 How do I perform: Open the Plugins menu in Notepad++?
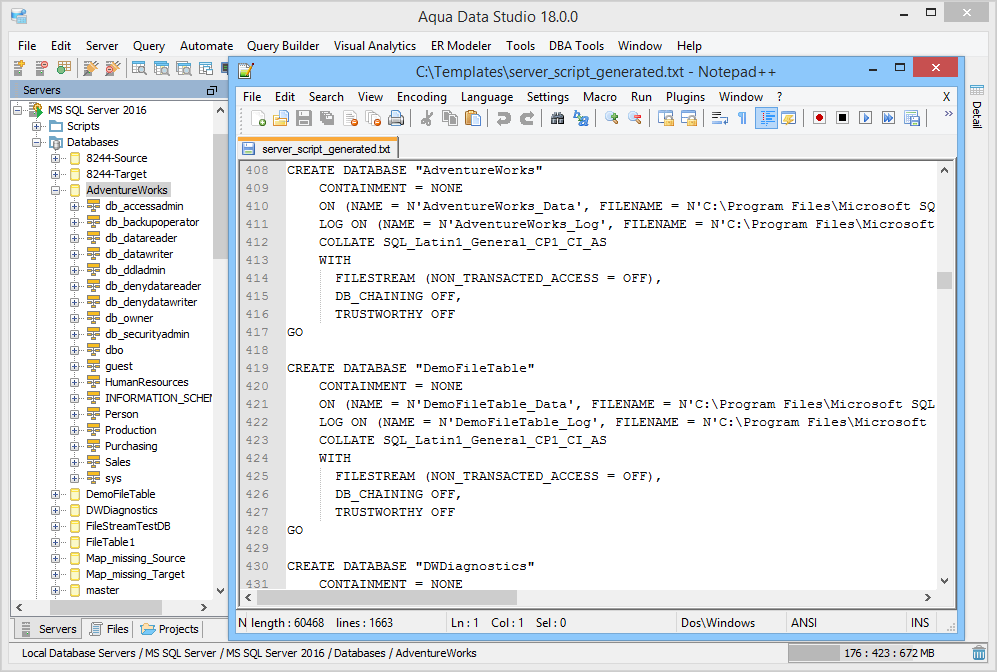coord(685,97)
